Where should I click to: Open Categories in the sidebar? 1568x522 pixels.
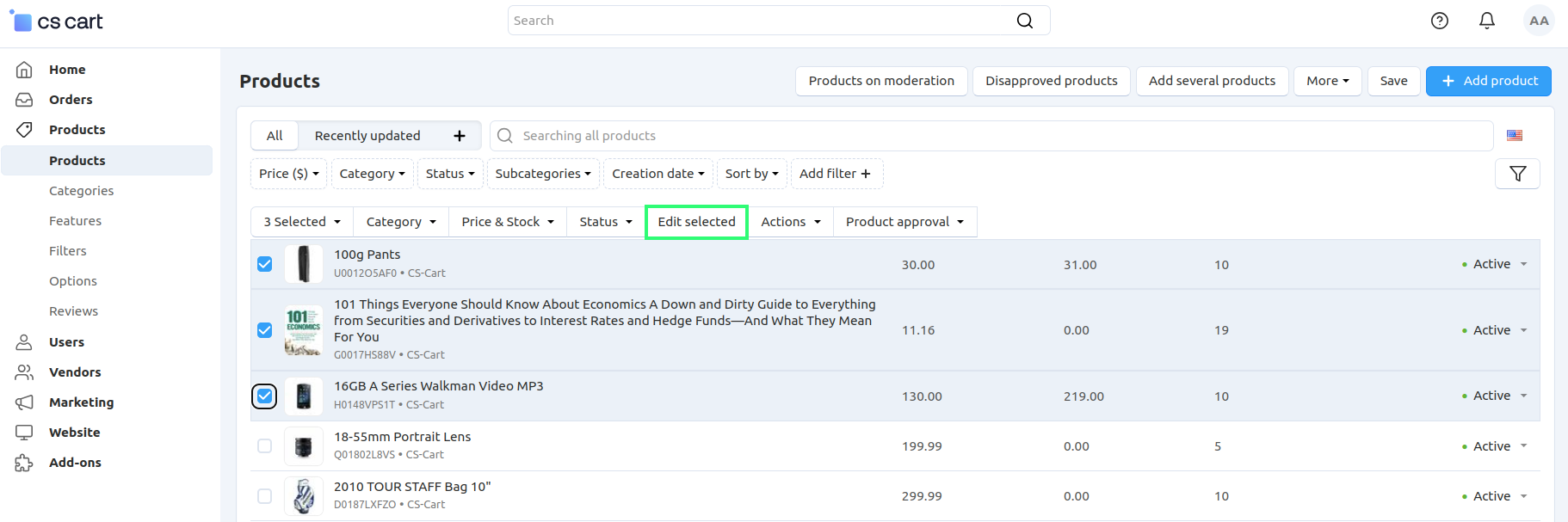[82, 191]
